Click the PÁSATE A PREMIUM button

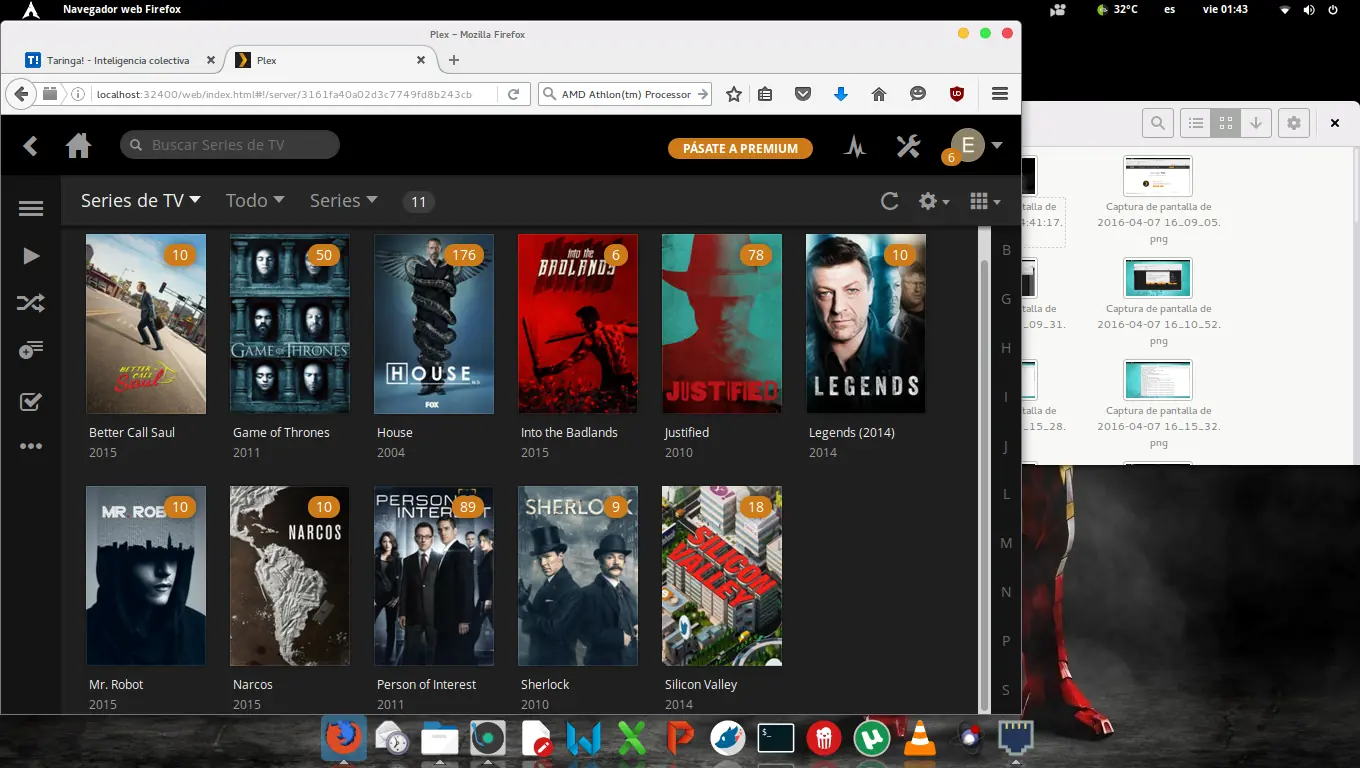click(x=740, y=148)
